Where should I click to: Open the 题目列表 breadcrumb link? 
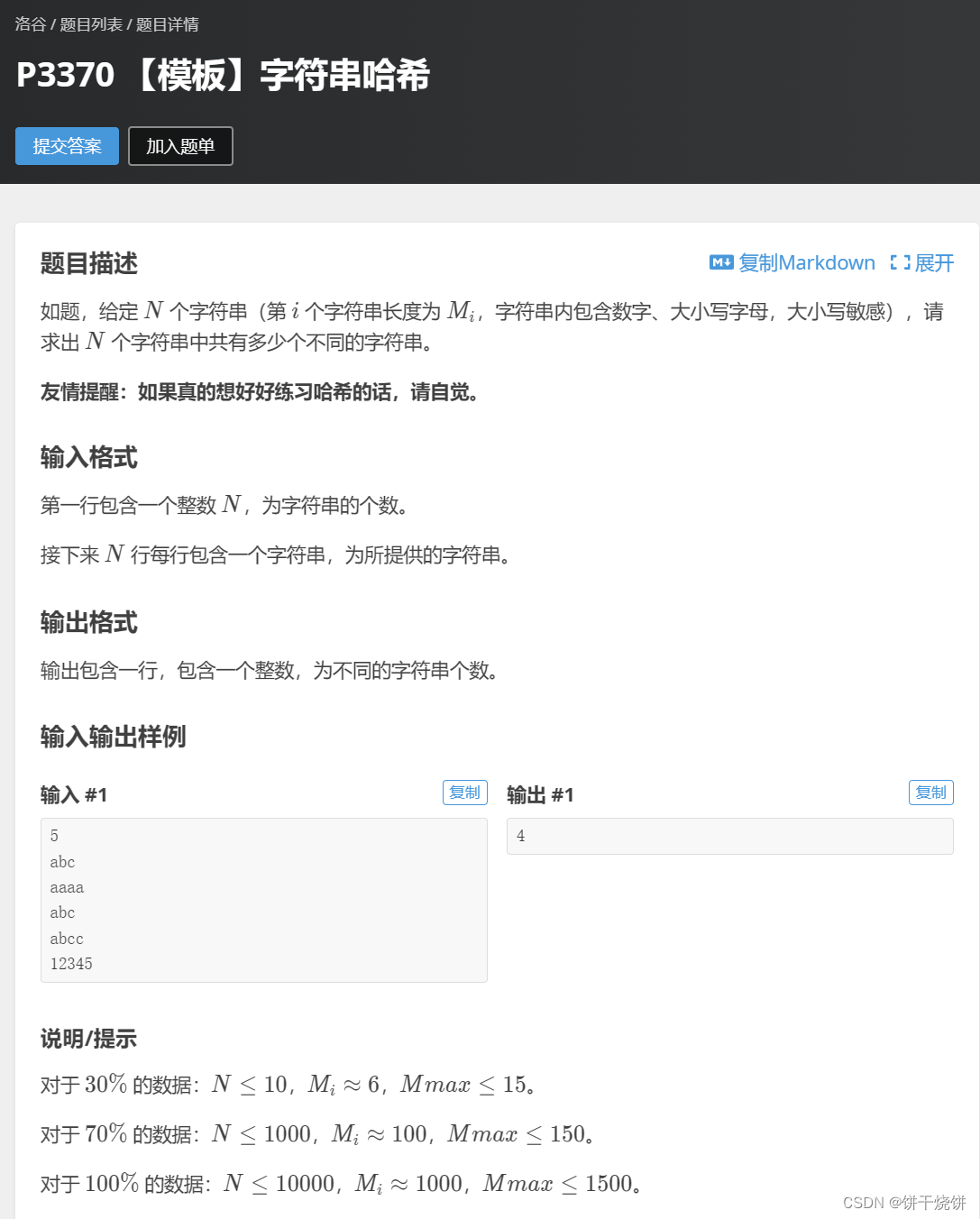(90, 24)
